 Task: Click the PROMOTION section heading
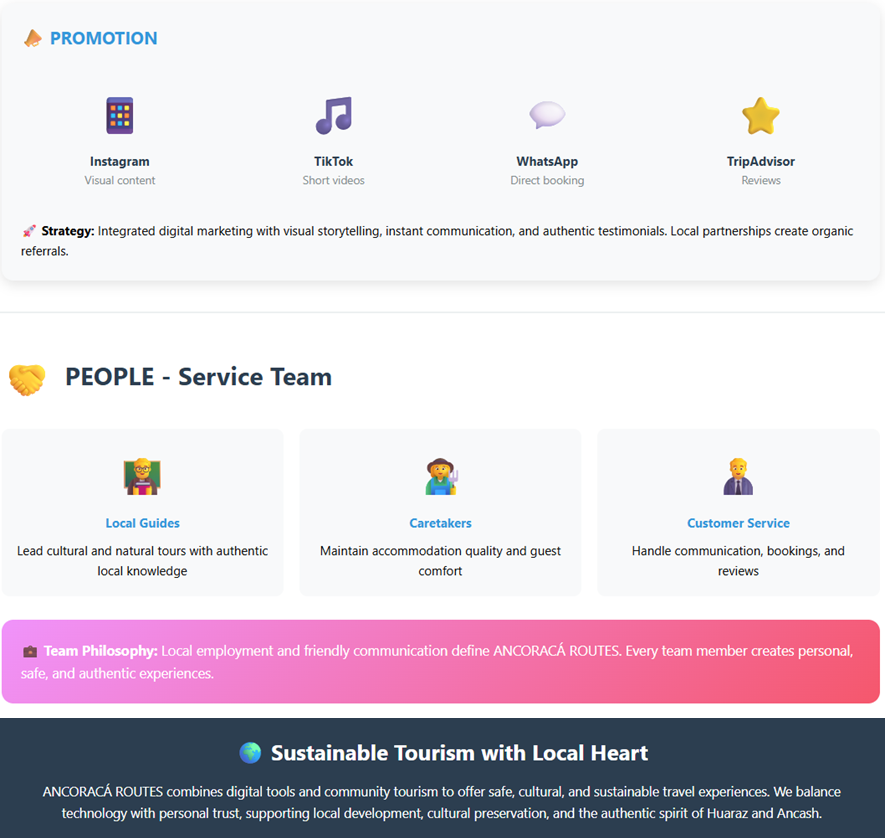[103, 39]
